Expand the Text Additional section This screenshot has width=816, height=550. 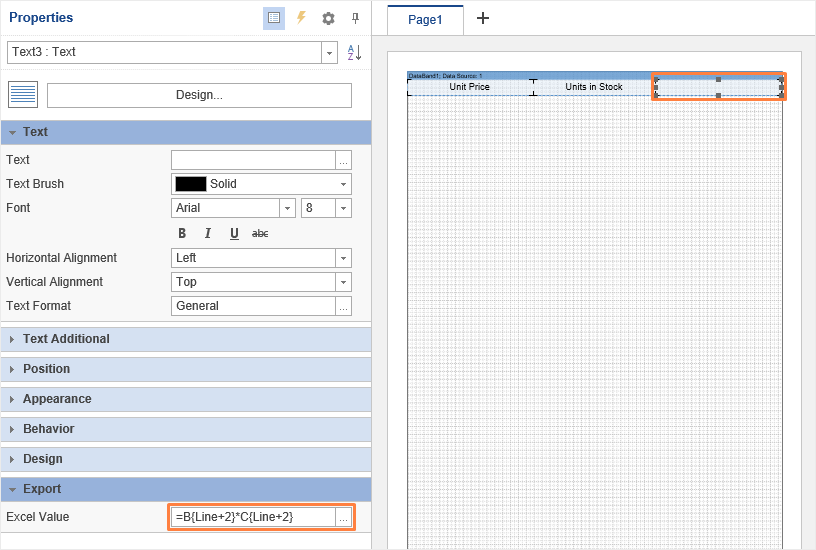[66, 339]
